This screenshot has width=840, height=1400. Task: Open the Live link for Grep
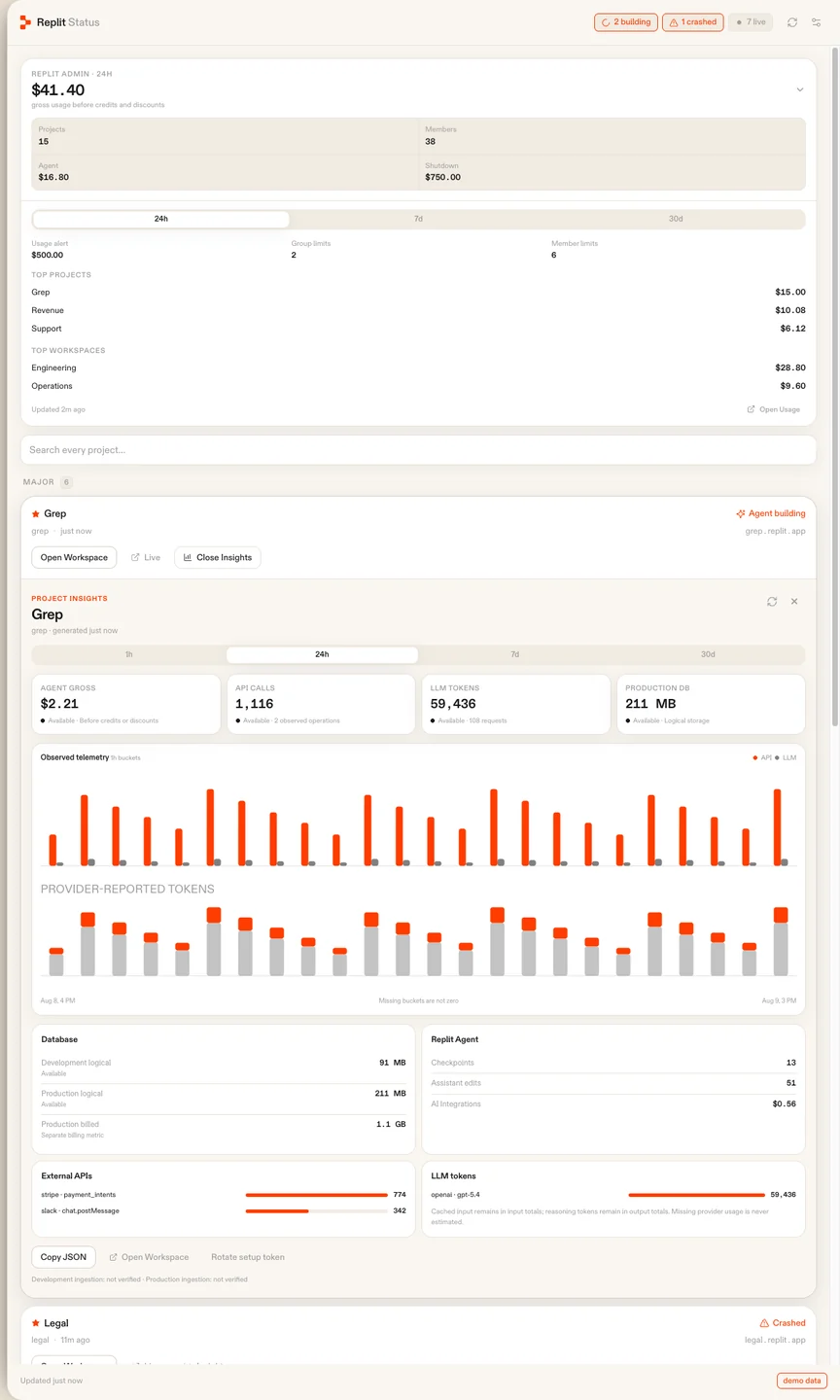click(146, 557)
